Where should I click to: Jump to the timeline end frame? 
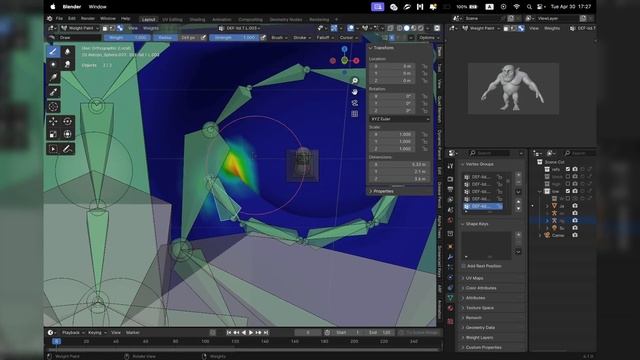[266, 333]
